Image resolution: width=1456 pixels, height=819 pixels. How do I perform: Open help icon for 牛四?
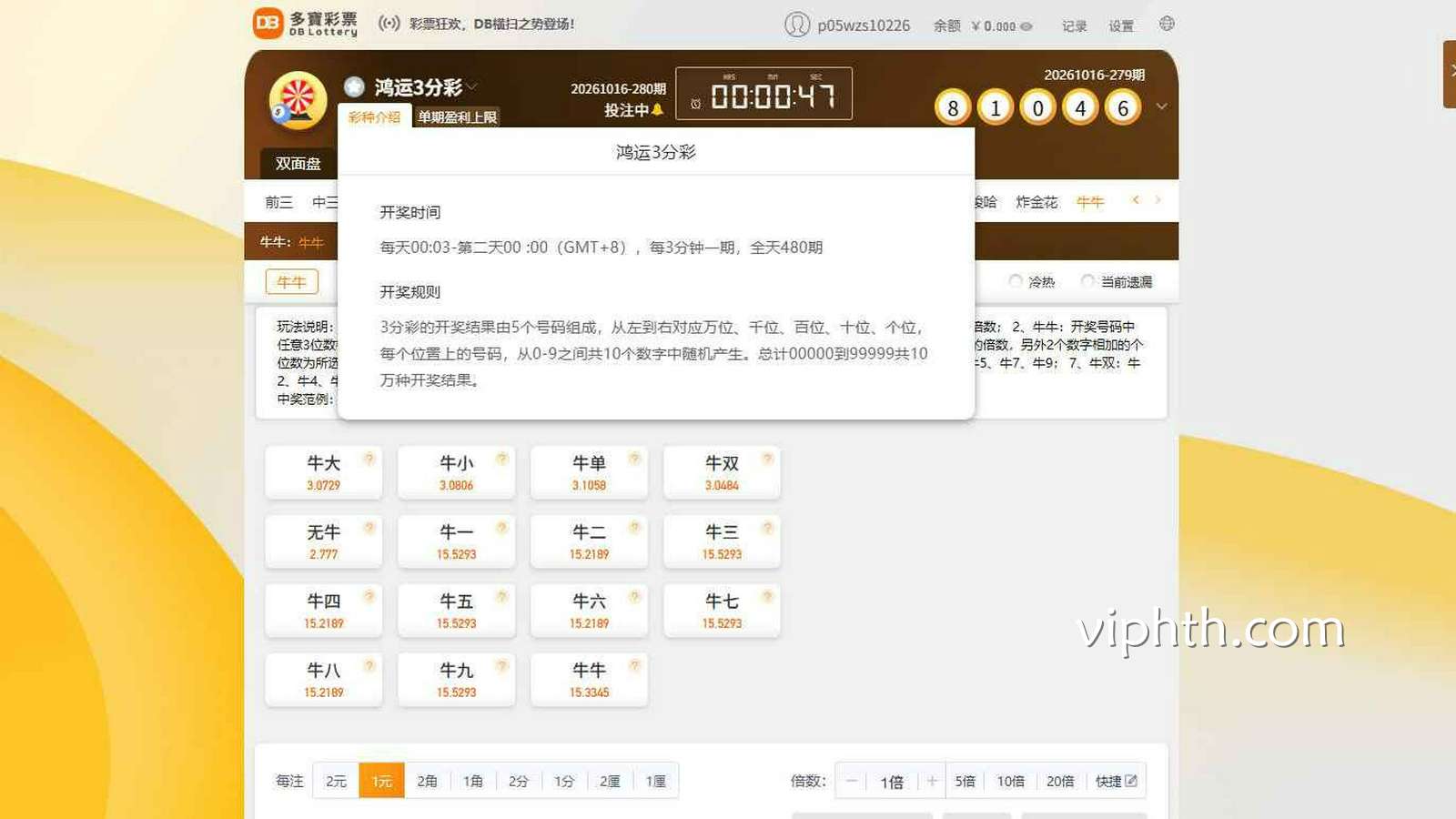369,597
